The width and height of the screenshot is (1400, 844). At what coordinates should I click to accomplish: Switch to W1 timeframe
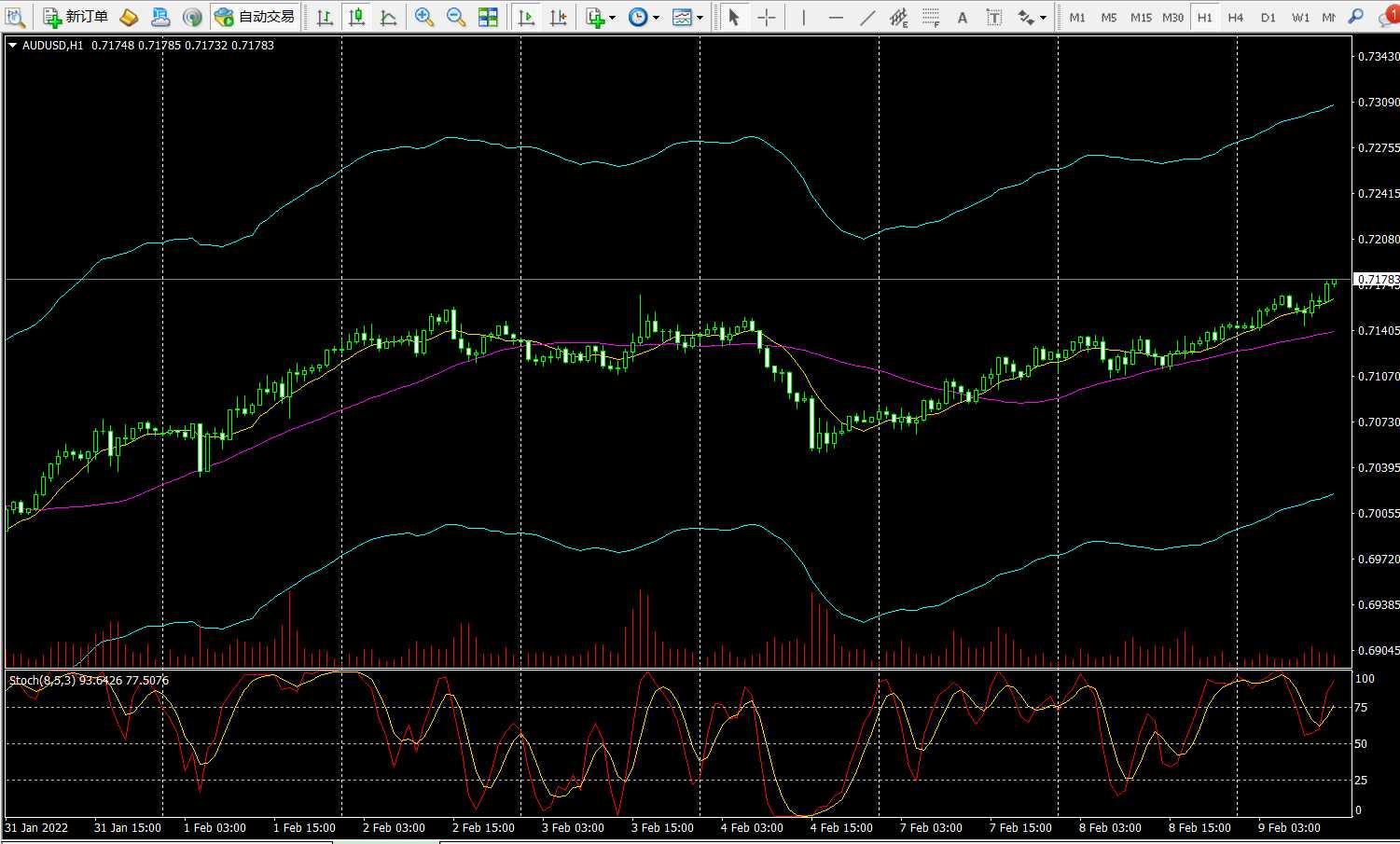1300,17
